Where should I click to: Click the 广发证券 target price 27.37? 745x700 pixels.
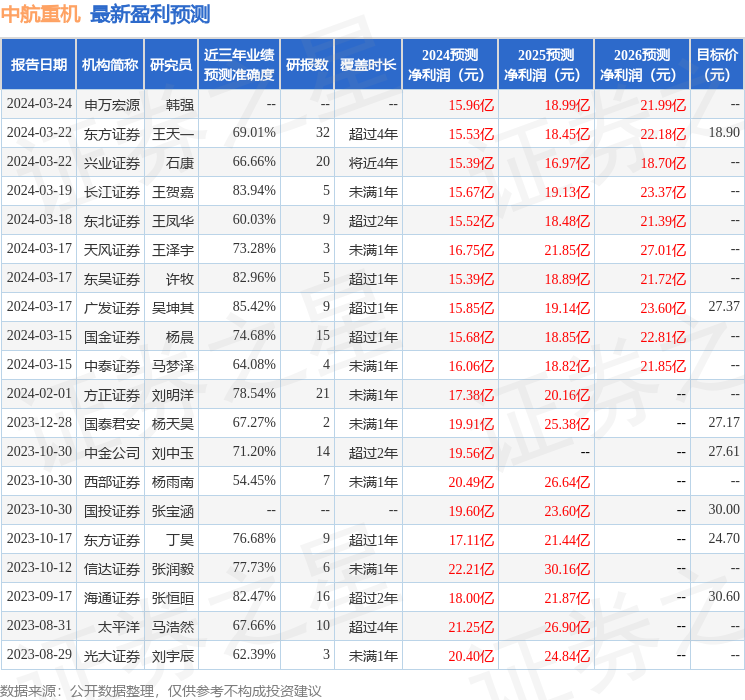click(723, 307)
